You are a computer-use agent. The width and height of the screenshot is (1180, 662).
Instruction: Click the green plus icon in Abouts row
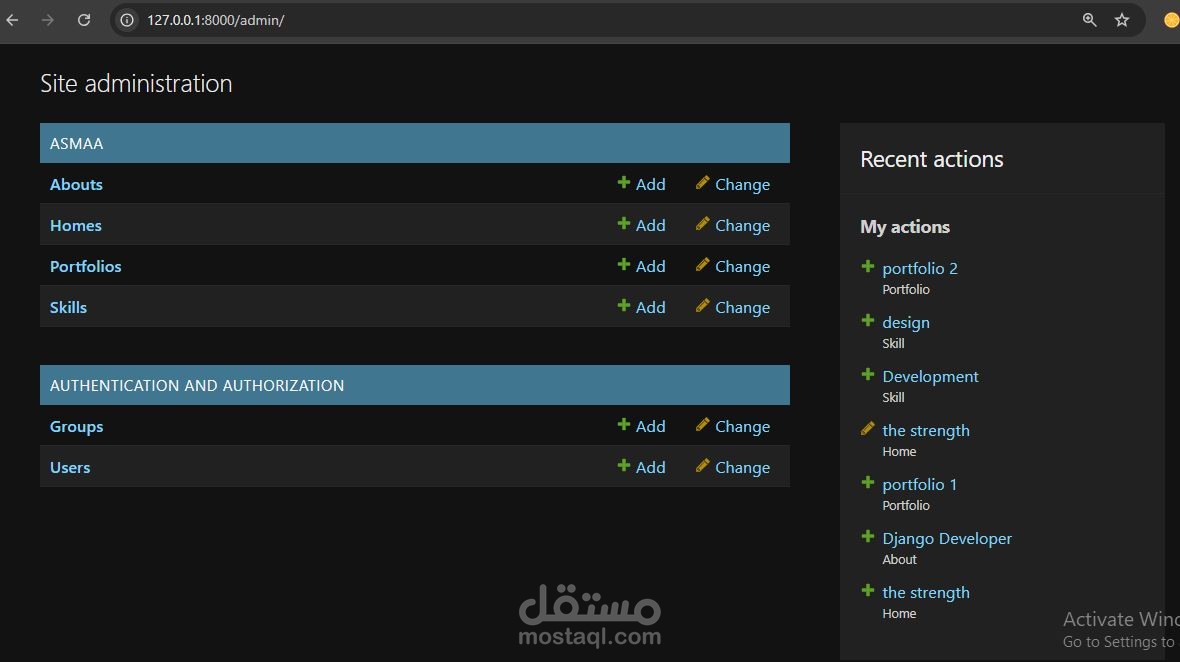tap(623, 182)
